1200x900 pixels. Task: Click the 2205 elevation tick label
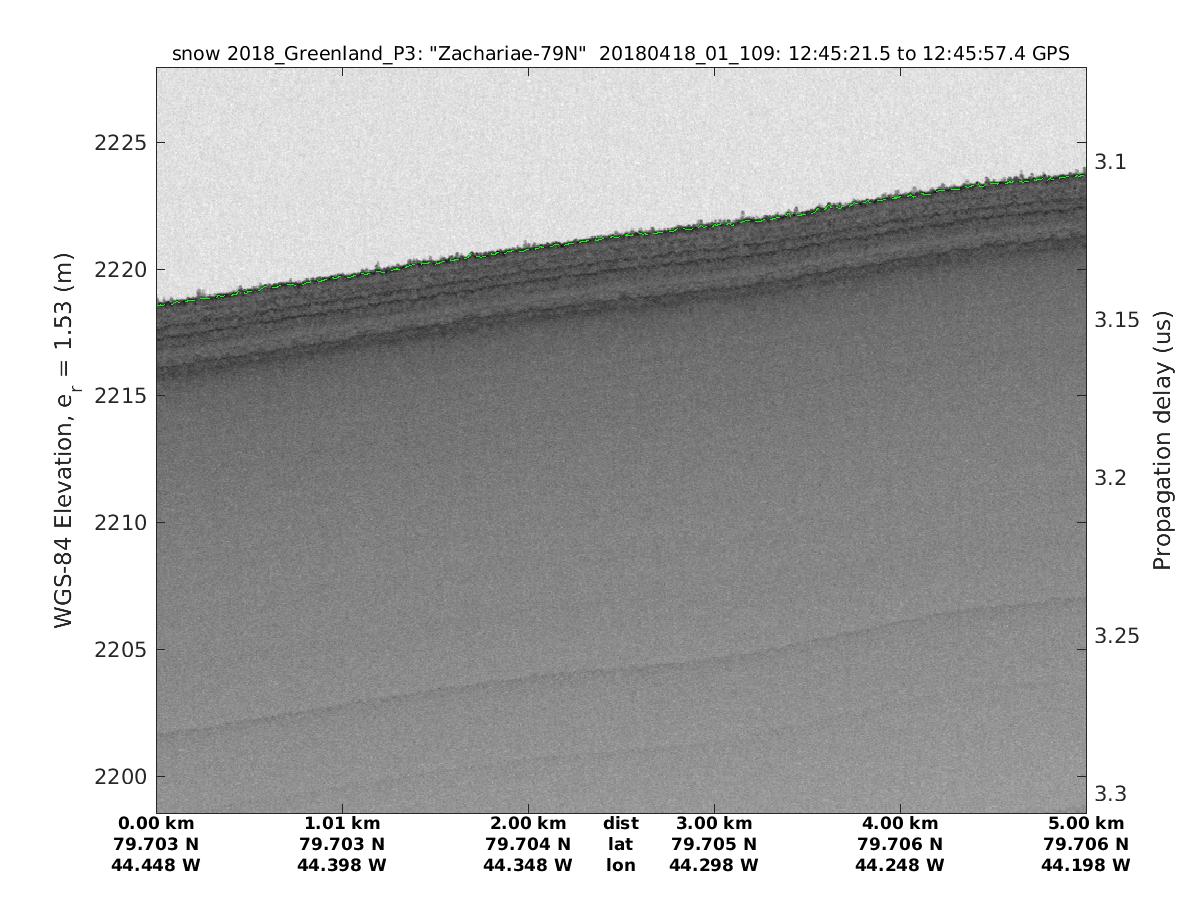tap(121, 650)
